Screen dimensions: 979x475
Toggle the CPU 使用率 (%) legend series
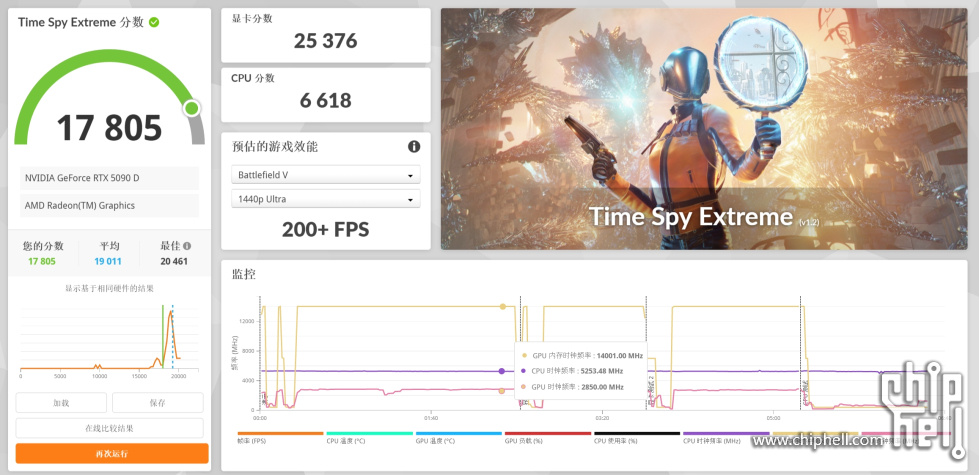click(x=637, y=437)
